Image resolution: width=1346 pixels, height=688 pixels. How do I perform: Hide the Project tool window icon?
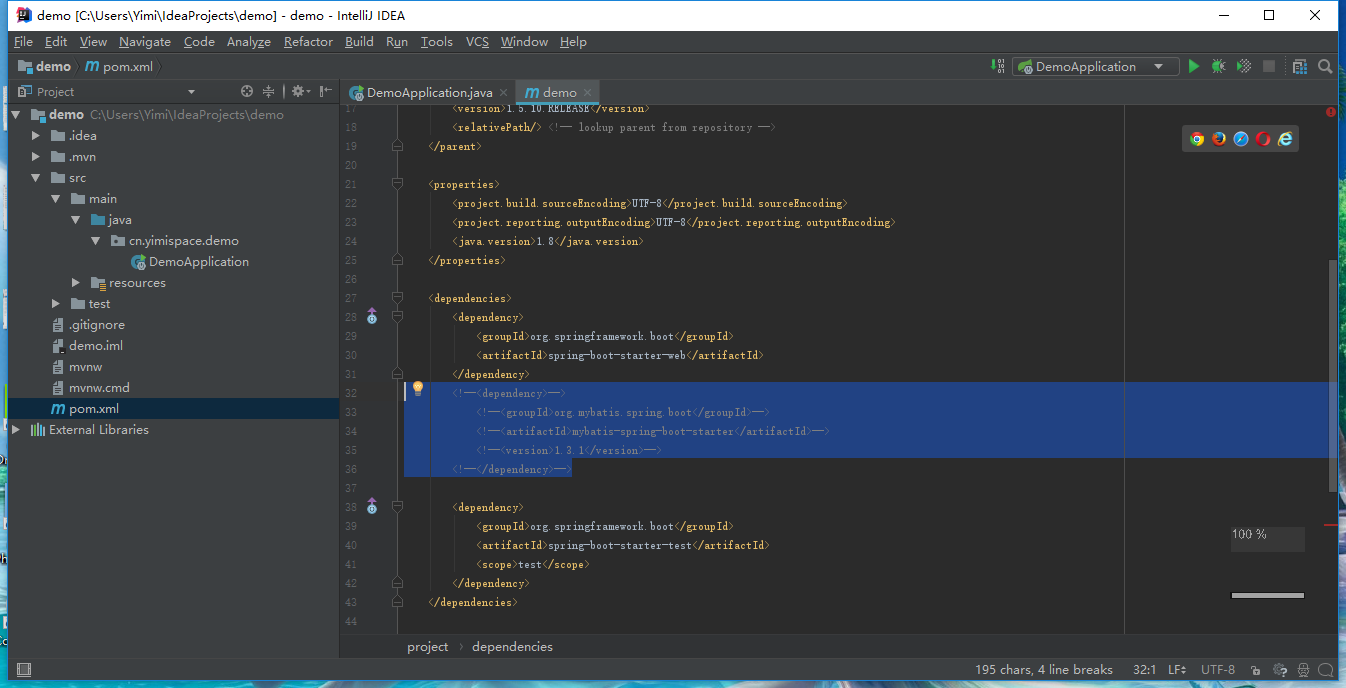tap(324, 91)
